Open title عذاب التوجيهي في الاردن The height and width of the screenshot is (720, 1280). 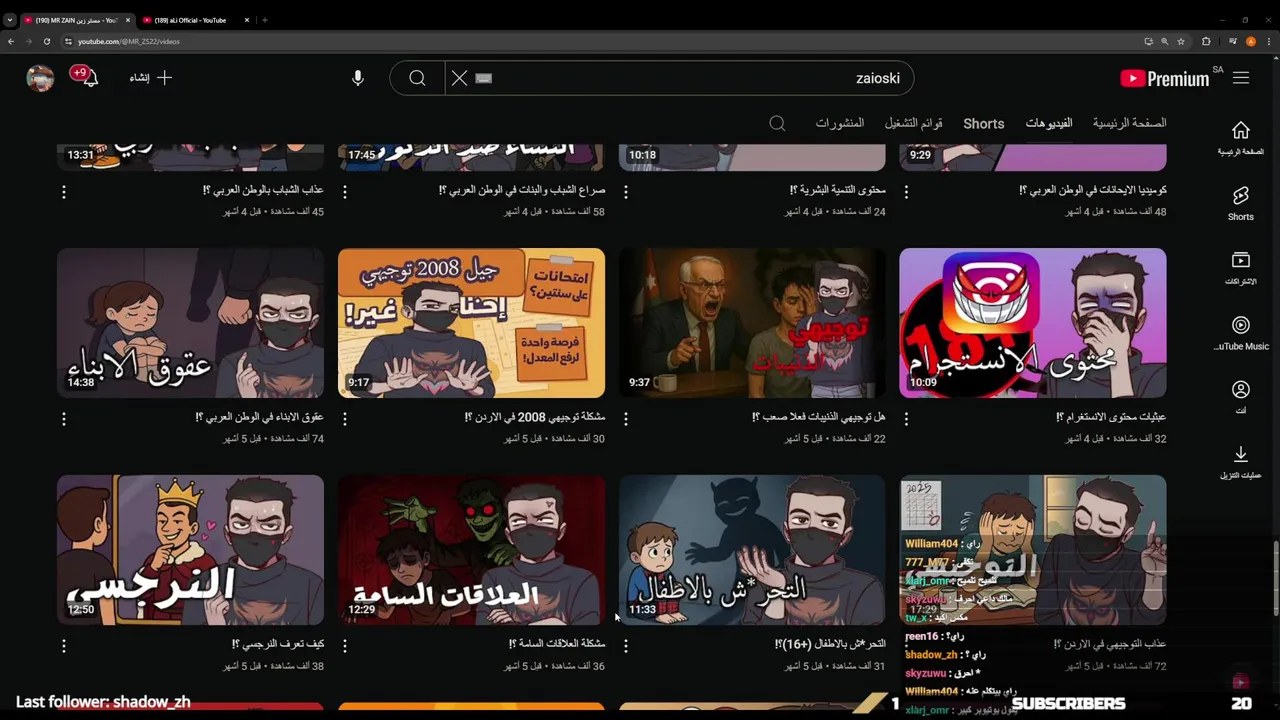(x=1110, y=644)
